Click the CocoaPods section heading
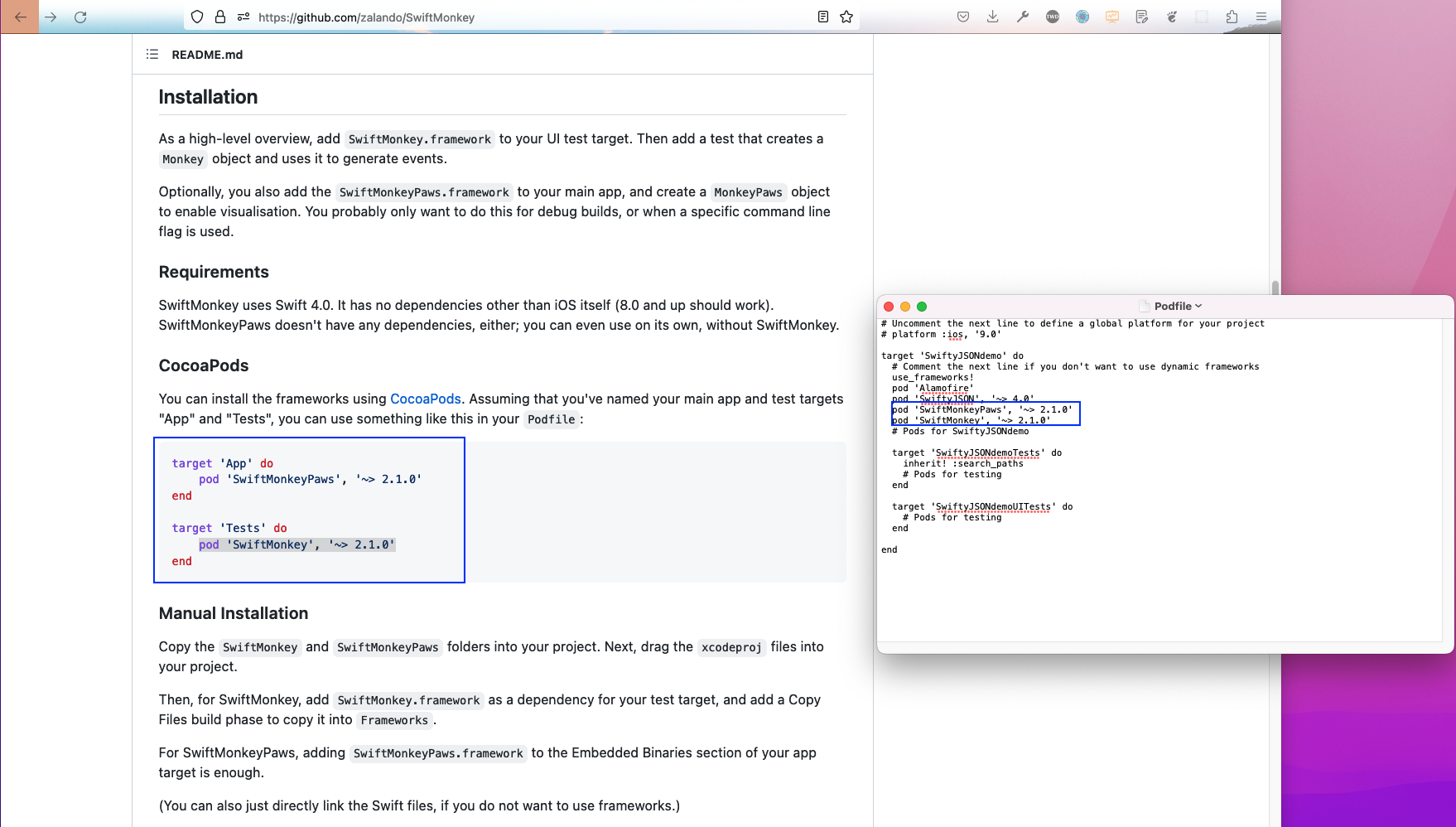 coord(204,365)
